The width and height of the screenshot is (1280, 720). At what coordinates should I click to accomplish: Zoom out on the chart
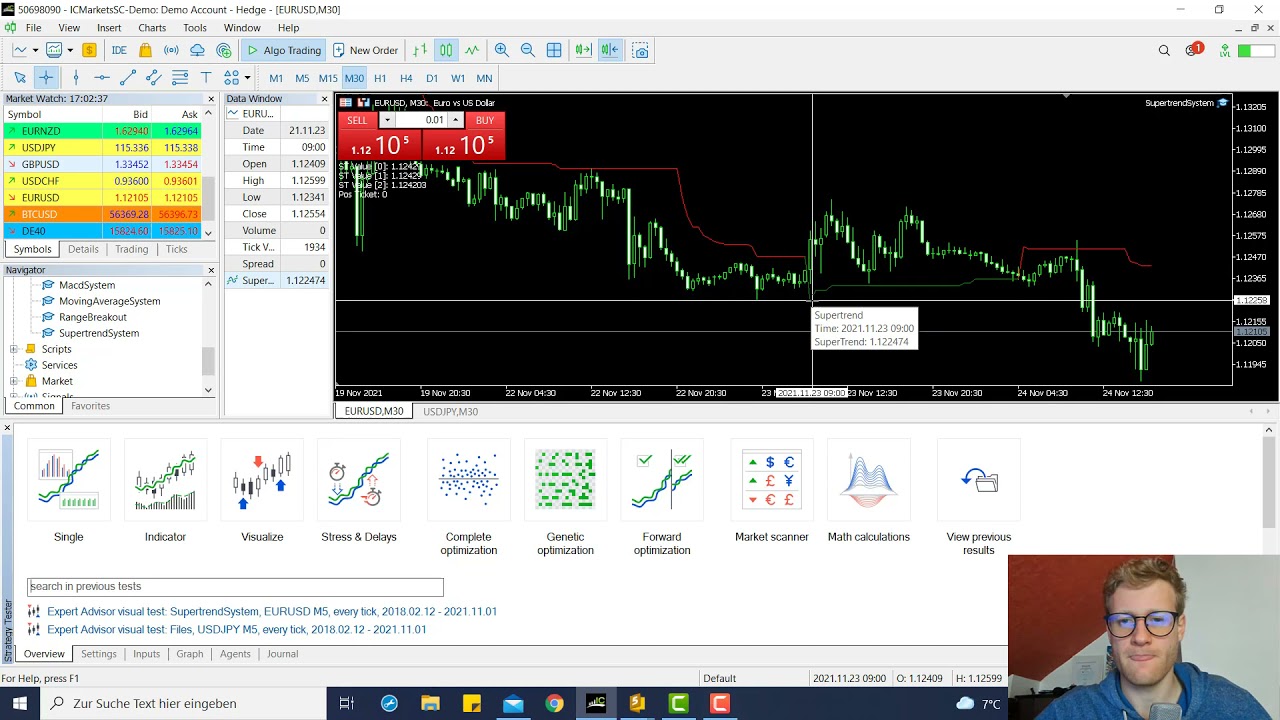pos(528,50)
